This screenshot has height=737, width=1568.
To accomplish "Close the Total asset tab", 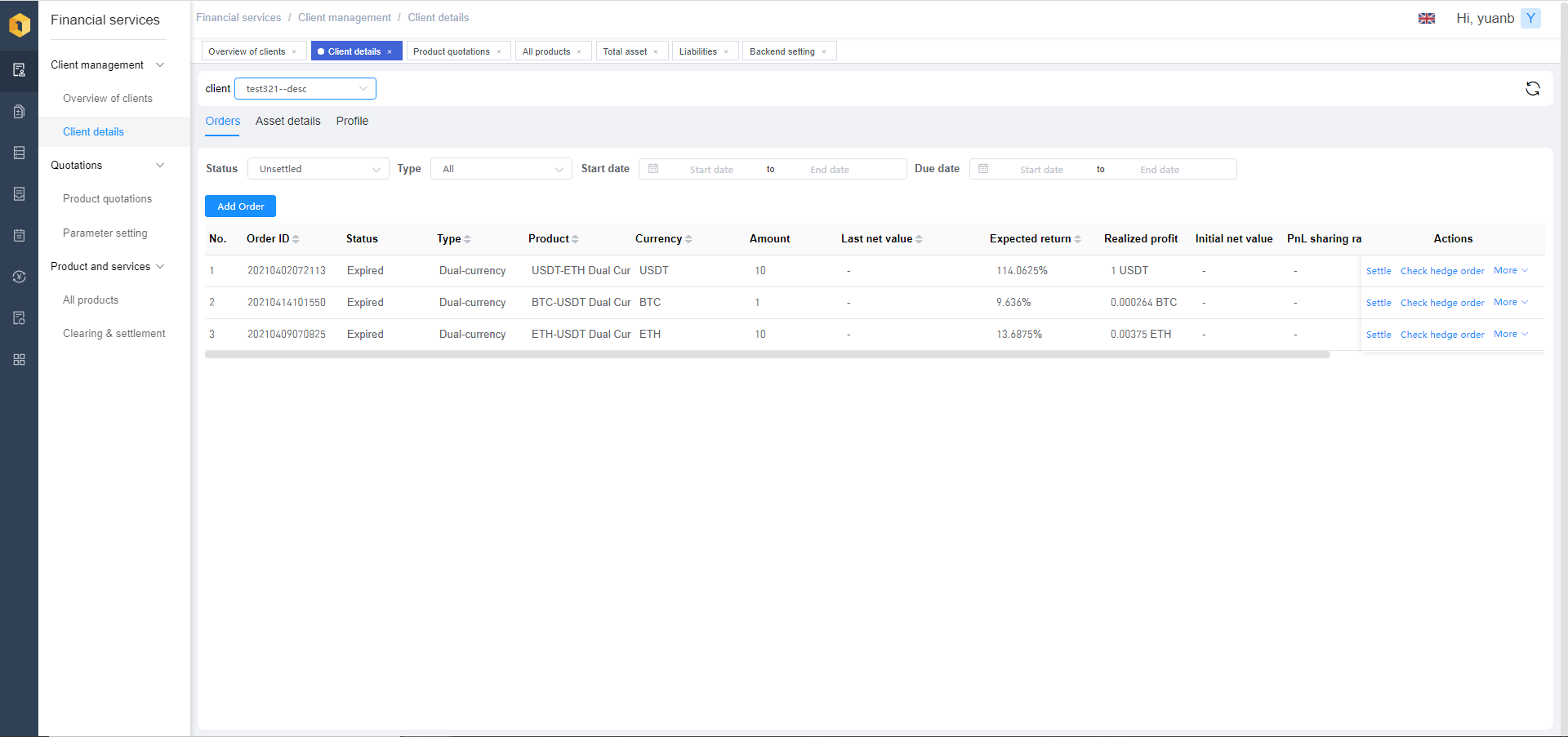I will point(656,51).
